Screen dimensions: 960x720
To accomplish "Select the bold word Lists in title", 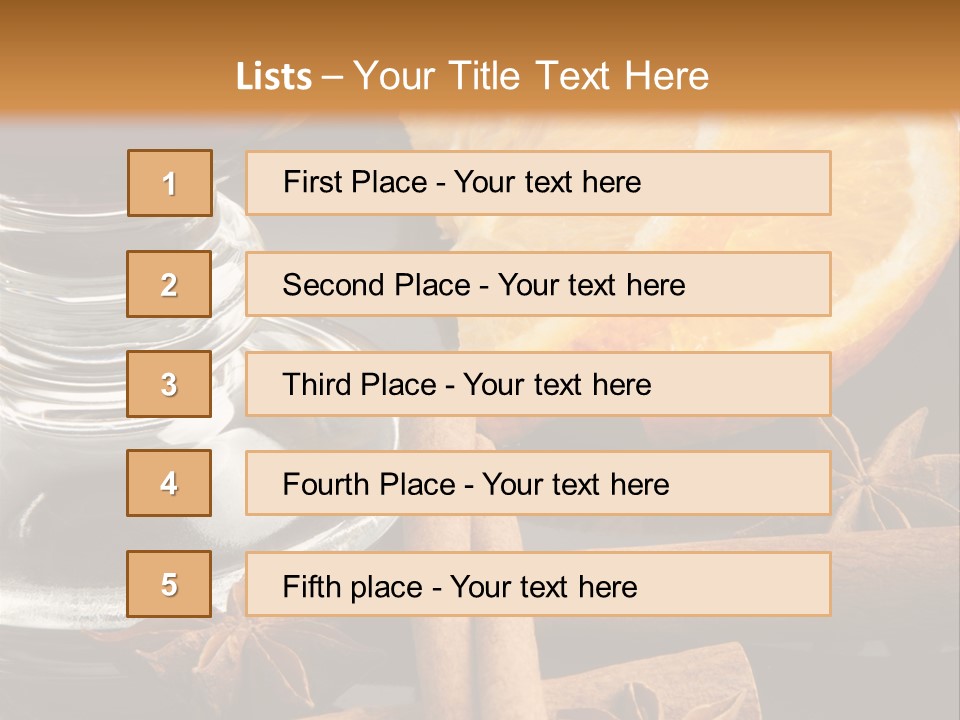I will 274,77.
